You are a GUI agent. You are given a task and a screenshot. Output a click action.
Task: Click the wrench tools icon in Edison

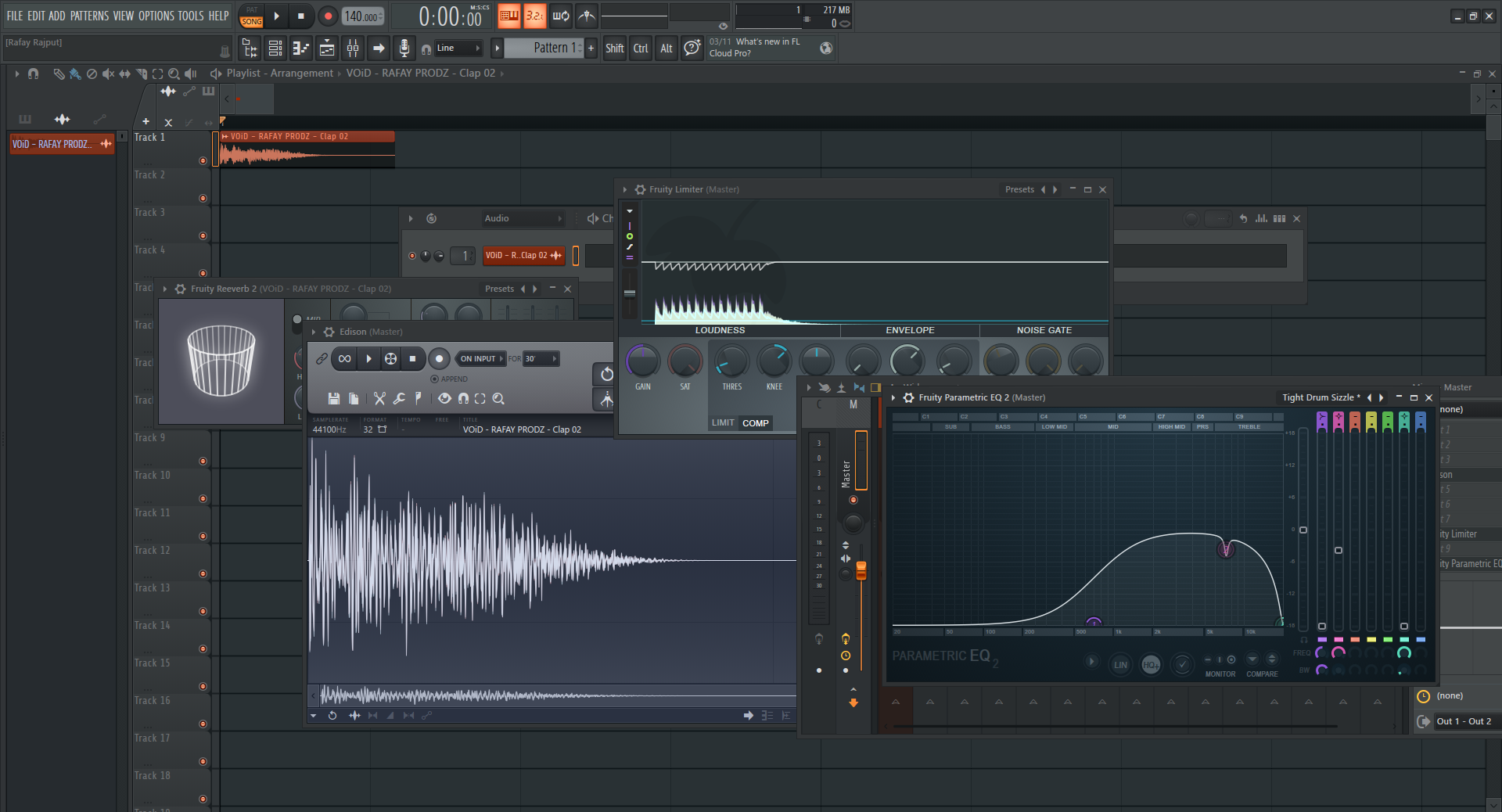click(399, 399)
